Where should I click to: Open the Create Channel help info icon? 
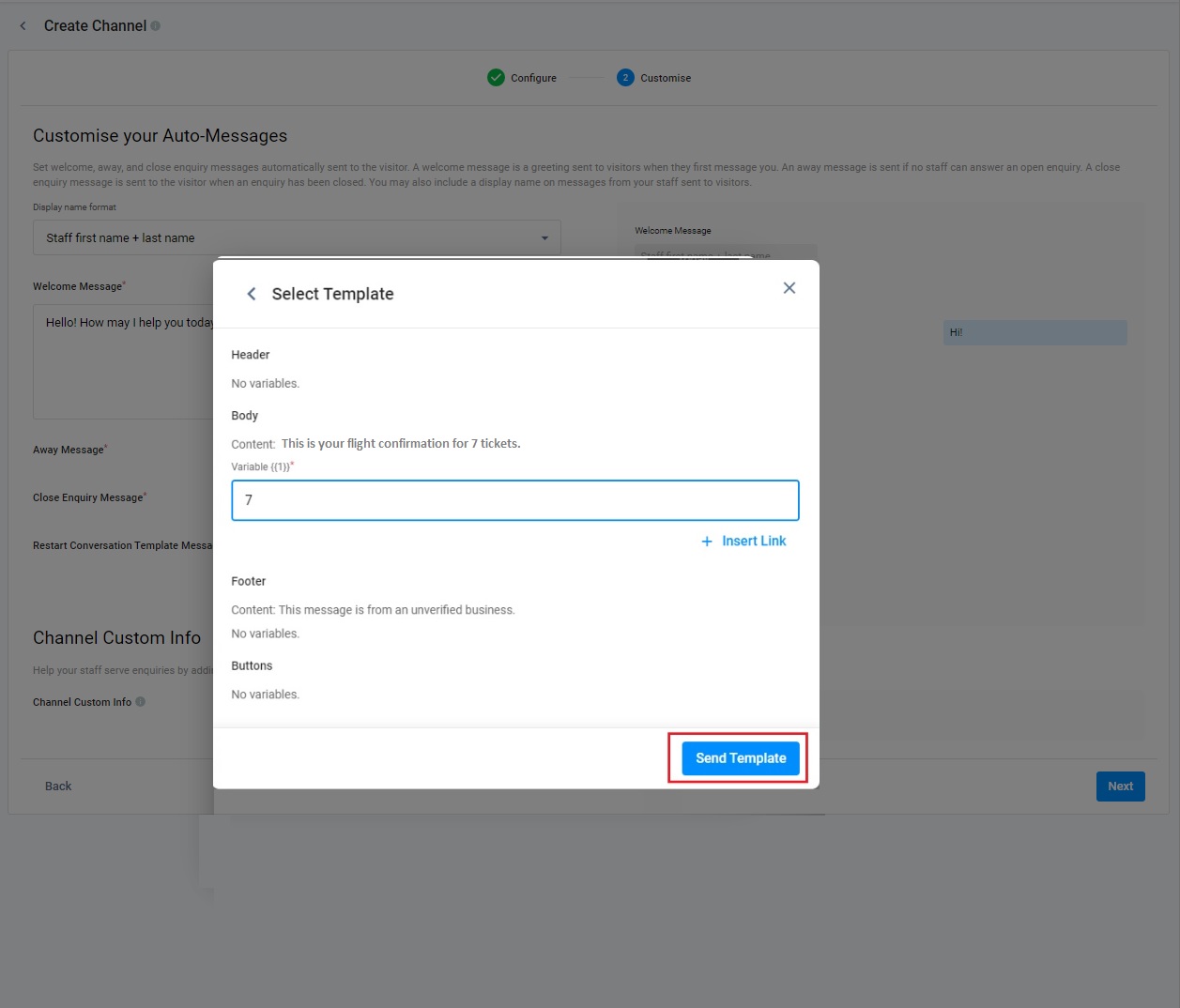pos(156,26)
